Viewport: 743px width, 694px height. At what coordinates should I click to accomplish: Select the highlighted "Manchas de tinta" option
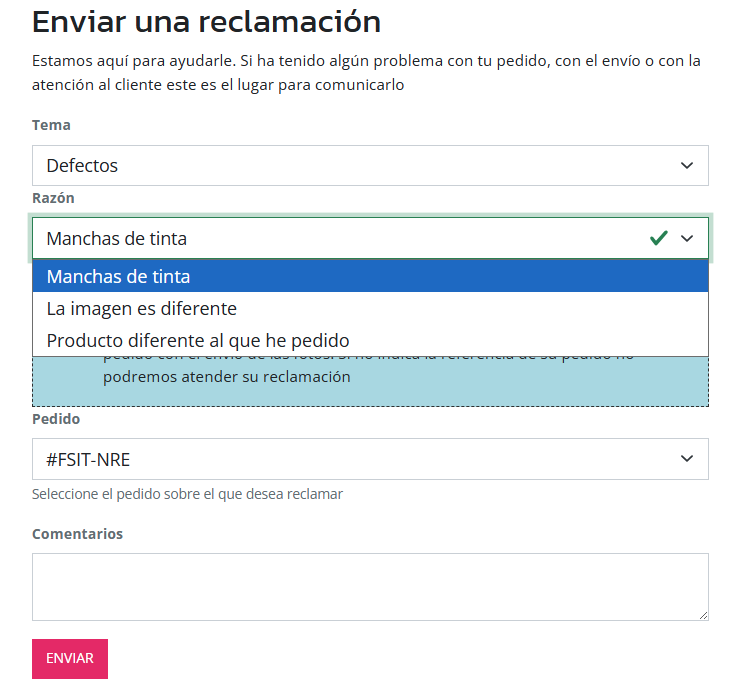pyautogui.click(x=118, y=276)
